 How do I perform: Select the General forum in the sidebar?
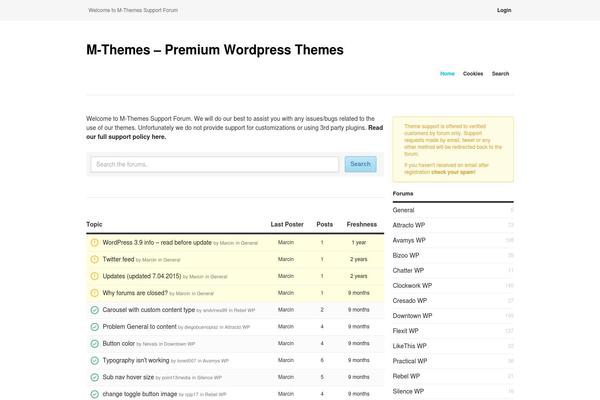(x=403, y=210)
